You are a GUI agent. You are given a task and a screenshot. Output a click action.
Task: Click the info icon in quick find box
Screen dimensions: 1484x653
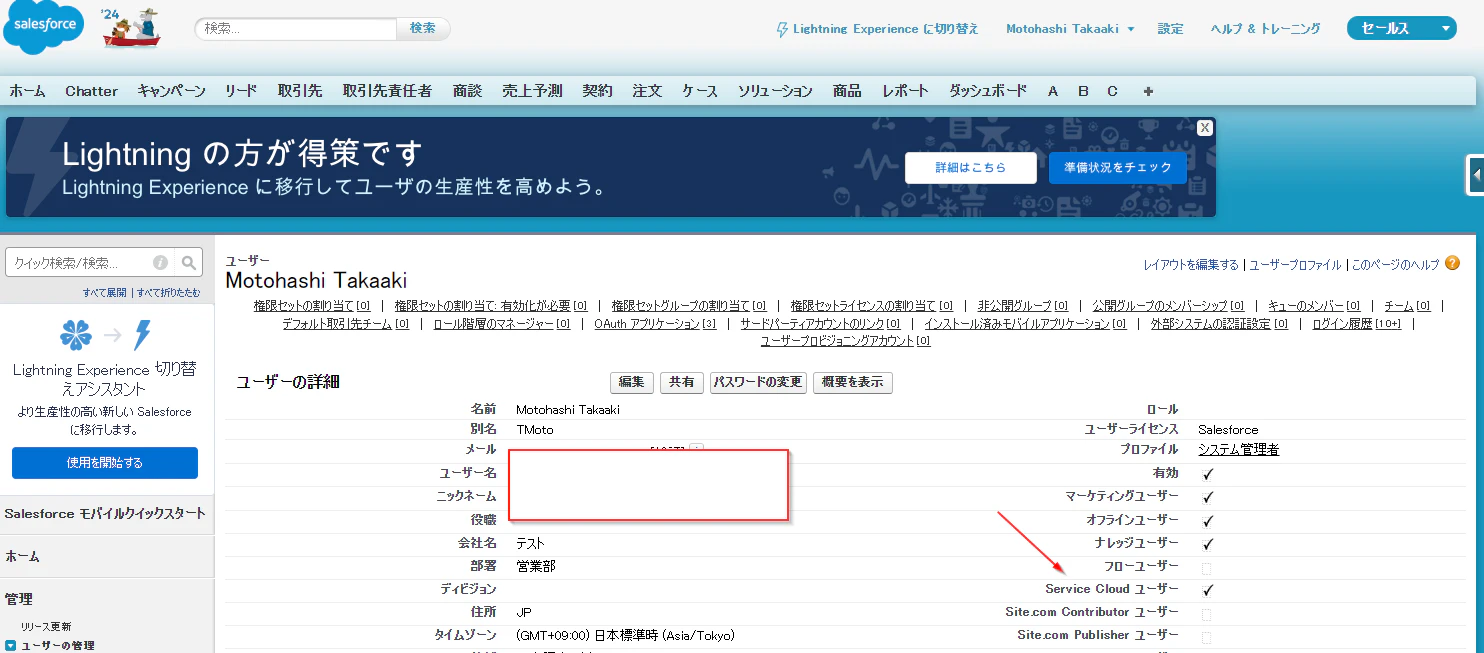(x=160, y=263)
